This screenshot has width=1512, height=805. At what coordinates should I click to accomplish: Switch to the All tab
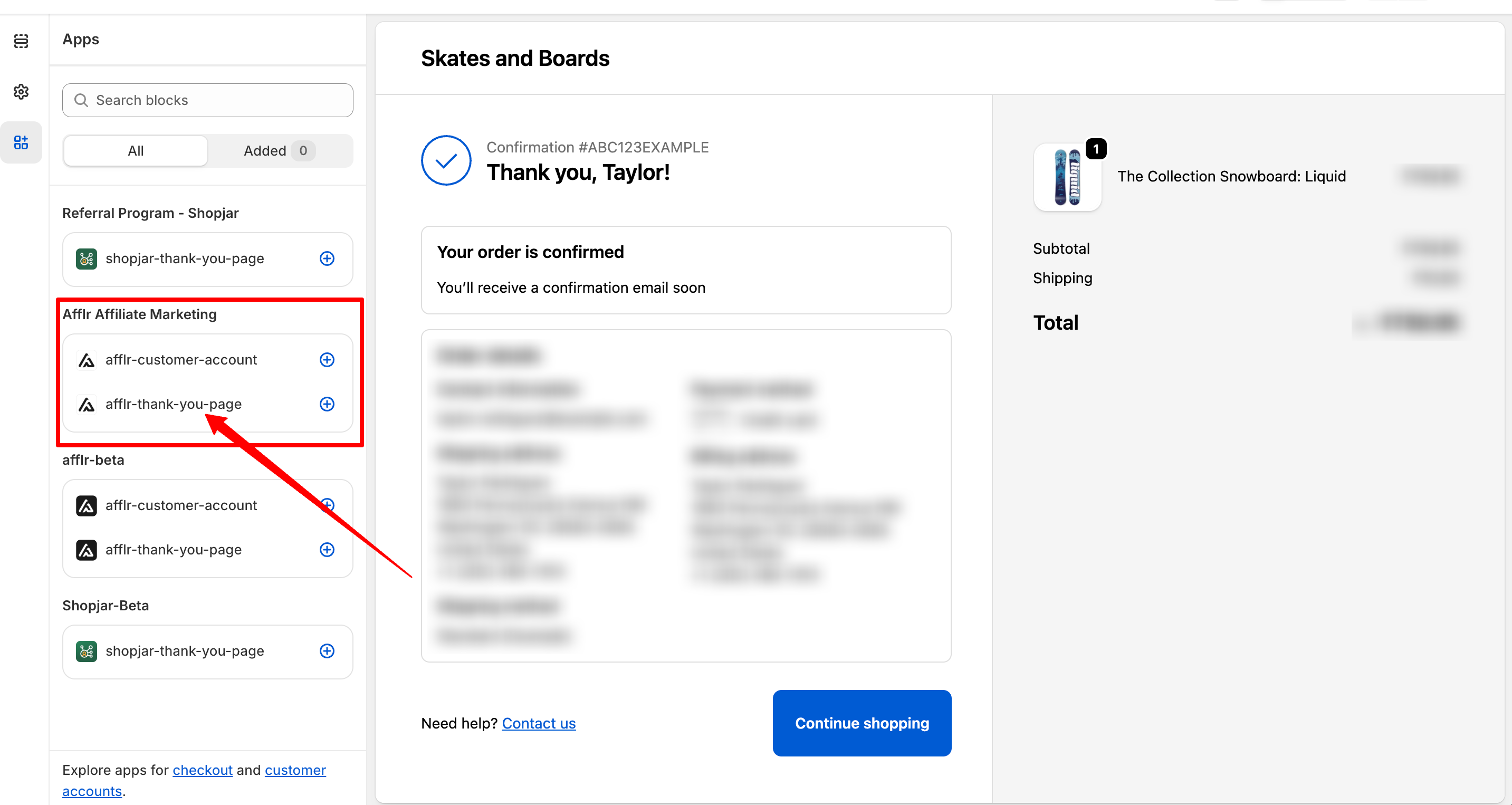[136, 151]
